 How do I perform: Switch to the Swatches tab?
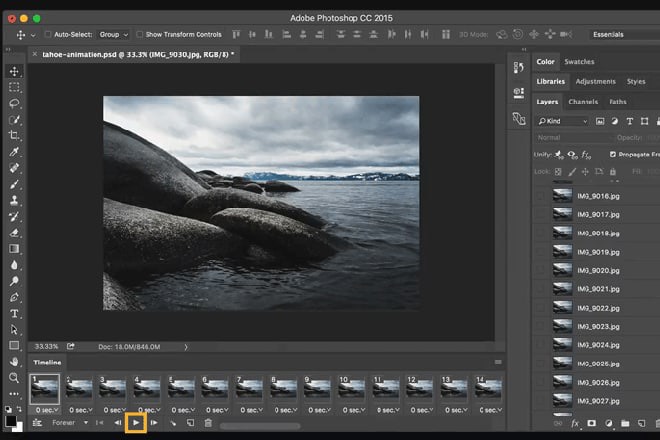[x=579, y=61]
